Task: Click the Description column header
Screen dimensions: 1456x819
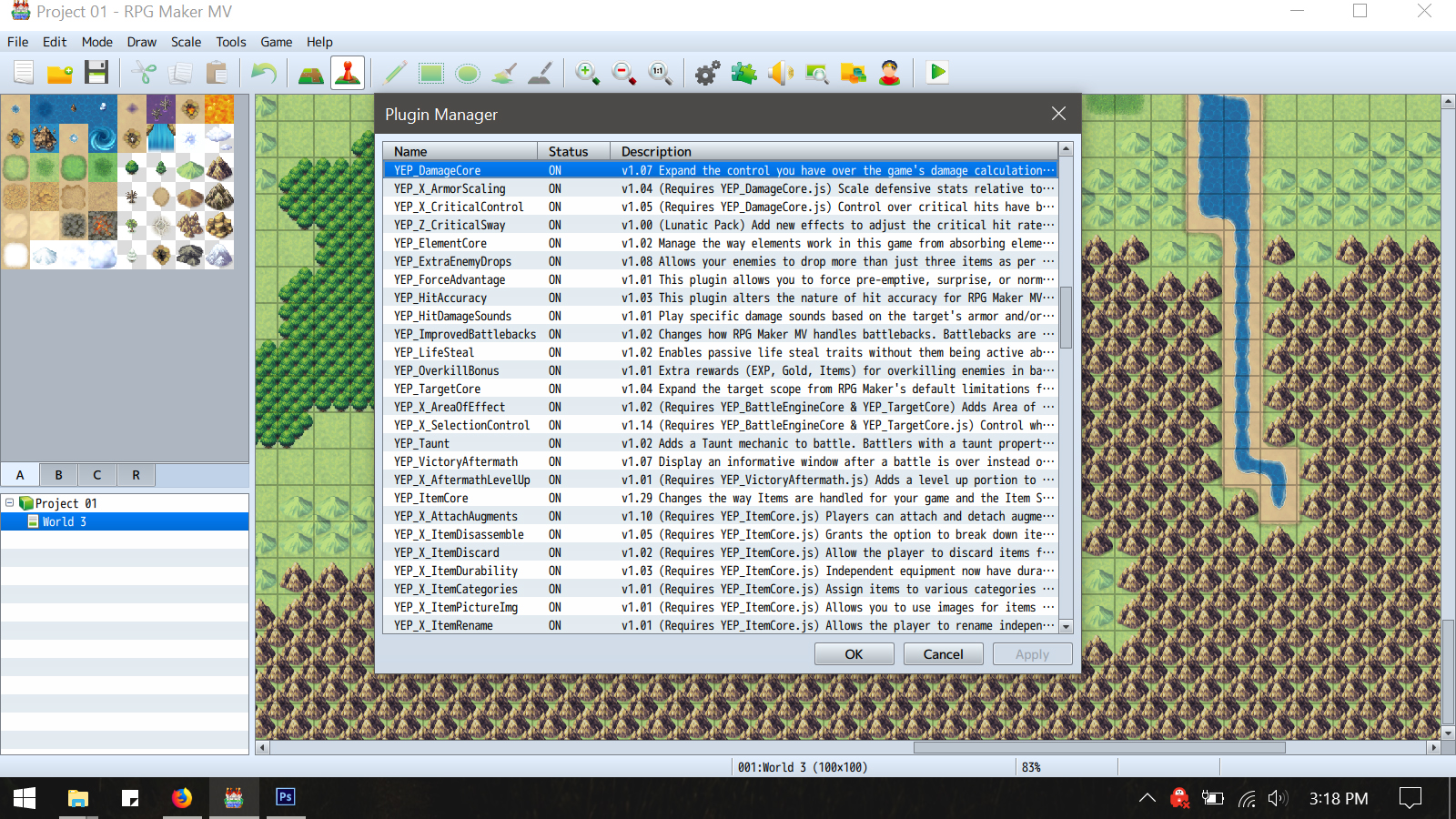Action: (x=834, y=151)
